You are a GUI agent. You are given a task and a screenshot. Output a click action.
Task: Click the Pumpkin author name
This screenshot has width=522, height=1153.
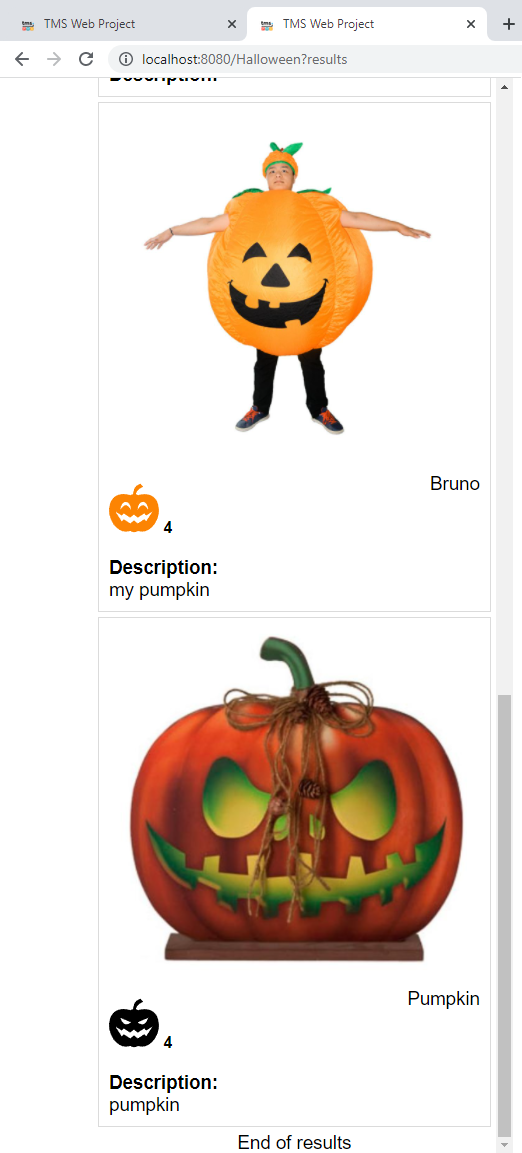coord(443,999)
